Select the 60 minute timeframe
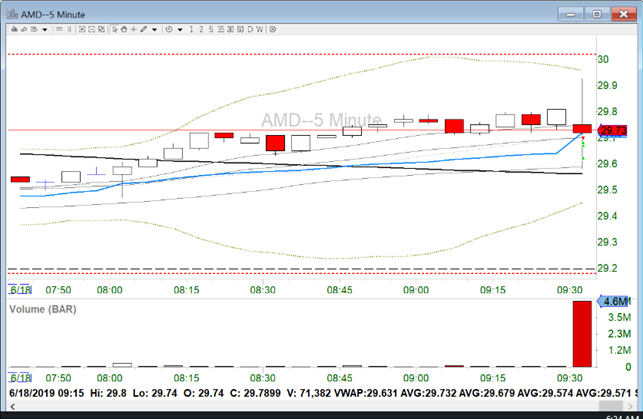The width and height of the screenshot is (643, 419). pyautogui.click(x=241, y=29)
